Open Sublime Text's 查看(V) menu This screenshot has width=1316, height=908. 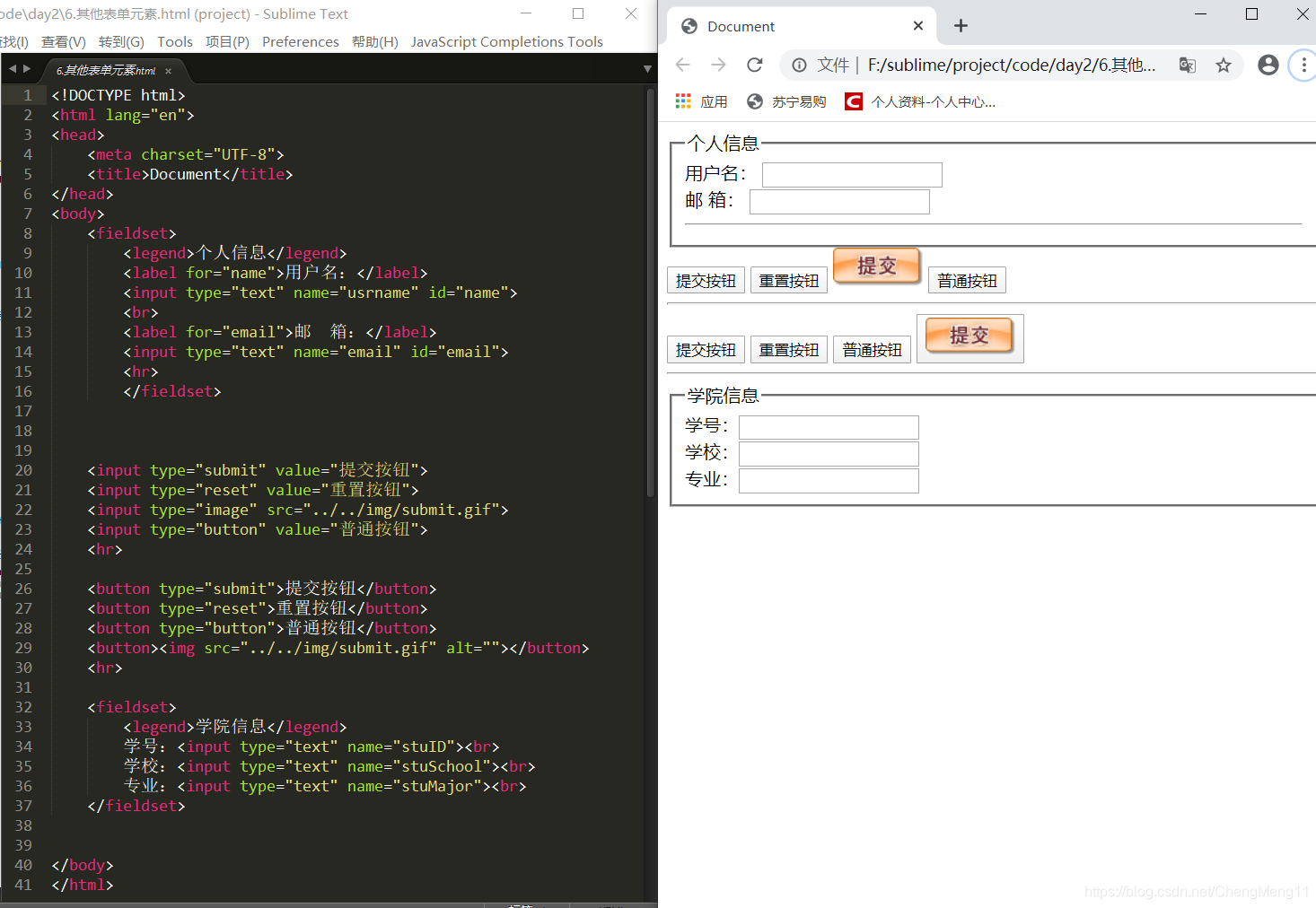63,41
